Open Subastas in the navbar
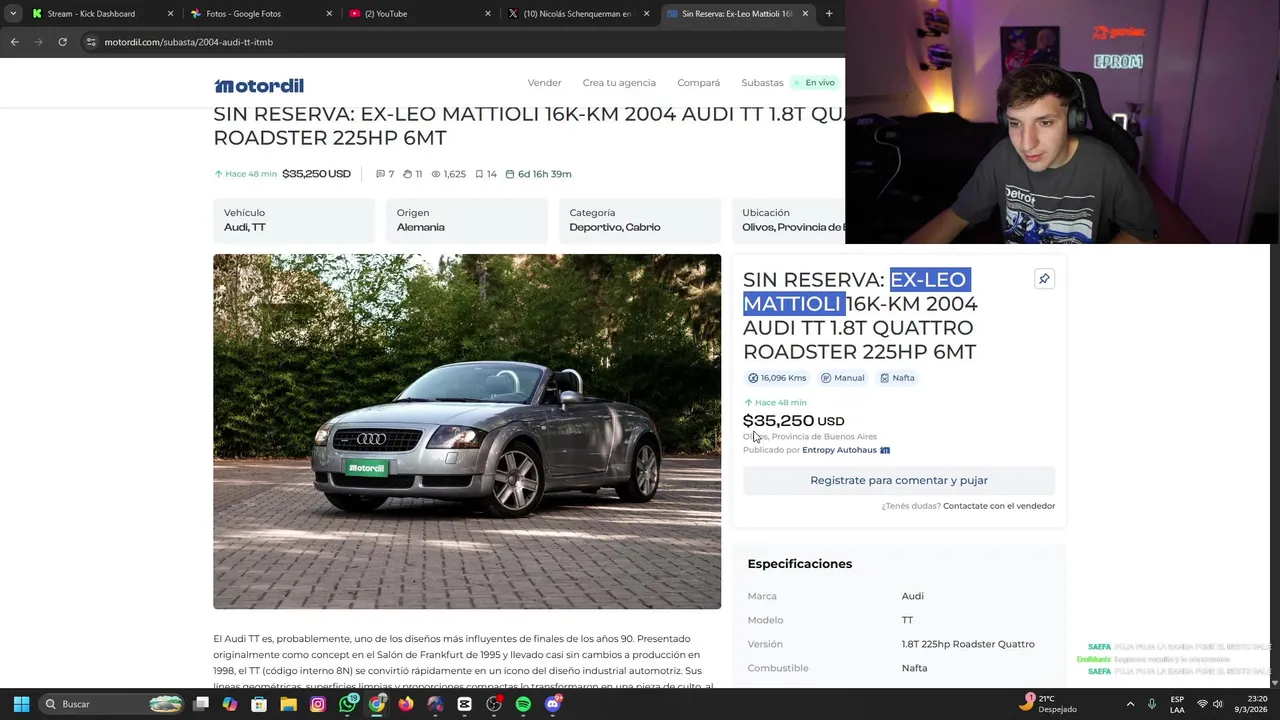 pyautogui.click(x=762, y=83)
